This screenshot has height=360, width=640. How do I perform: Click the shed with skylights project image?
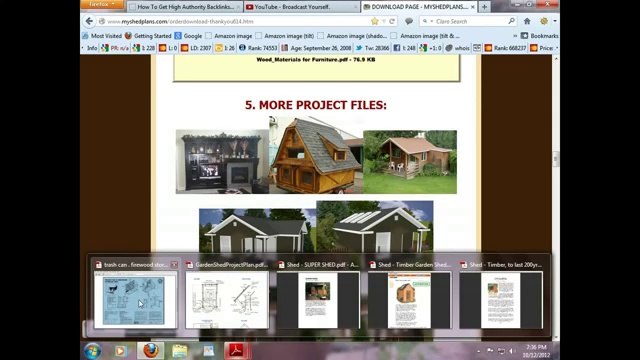(x=375, y=227)
